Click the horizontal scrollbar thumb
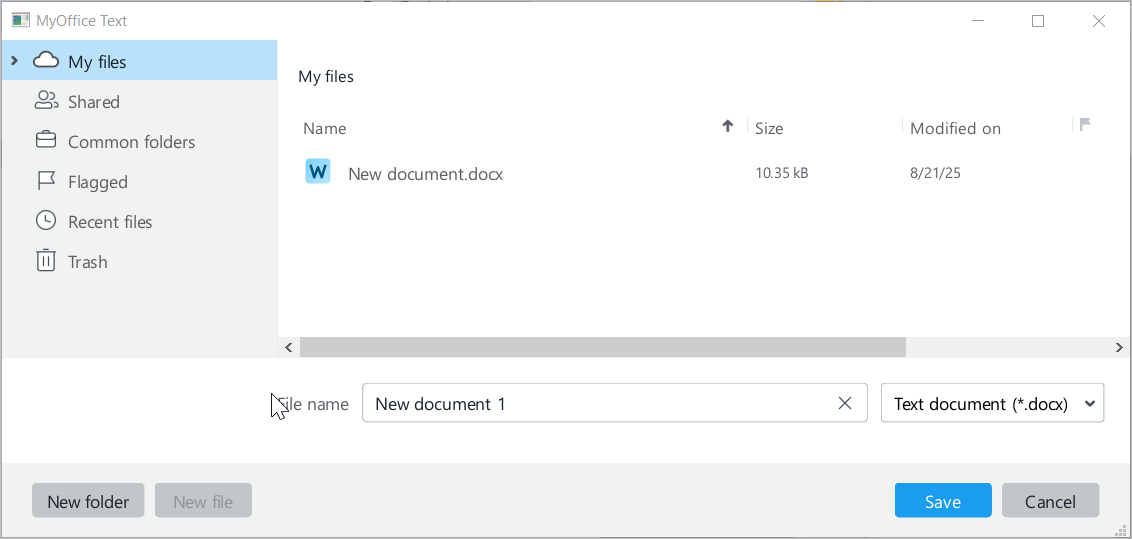The height and width of the screenshot is (539, 1132). pyautogui.click(x=603, y=347)
